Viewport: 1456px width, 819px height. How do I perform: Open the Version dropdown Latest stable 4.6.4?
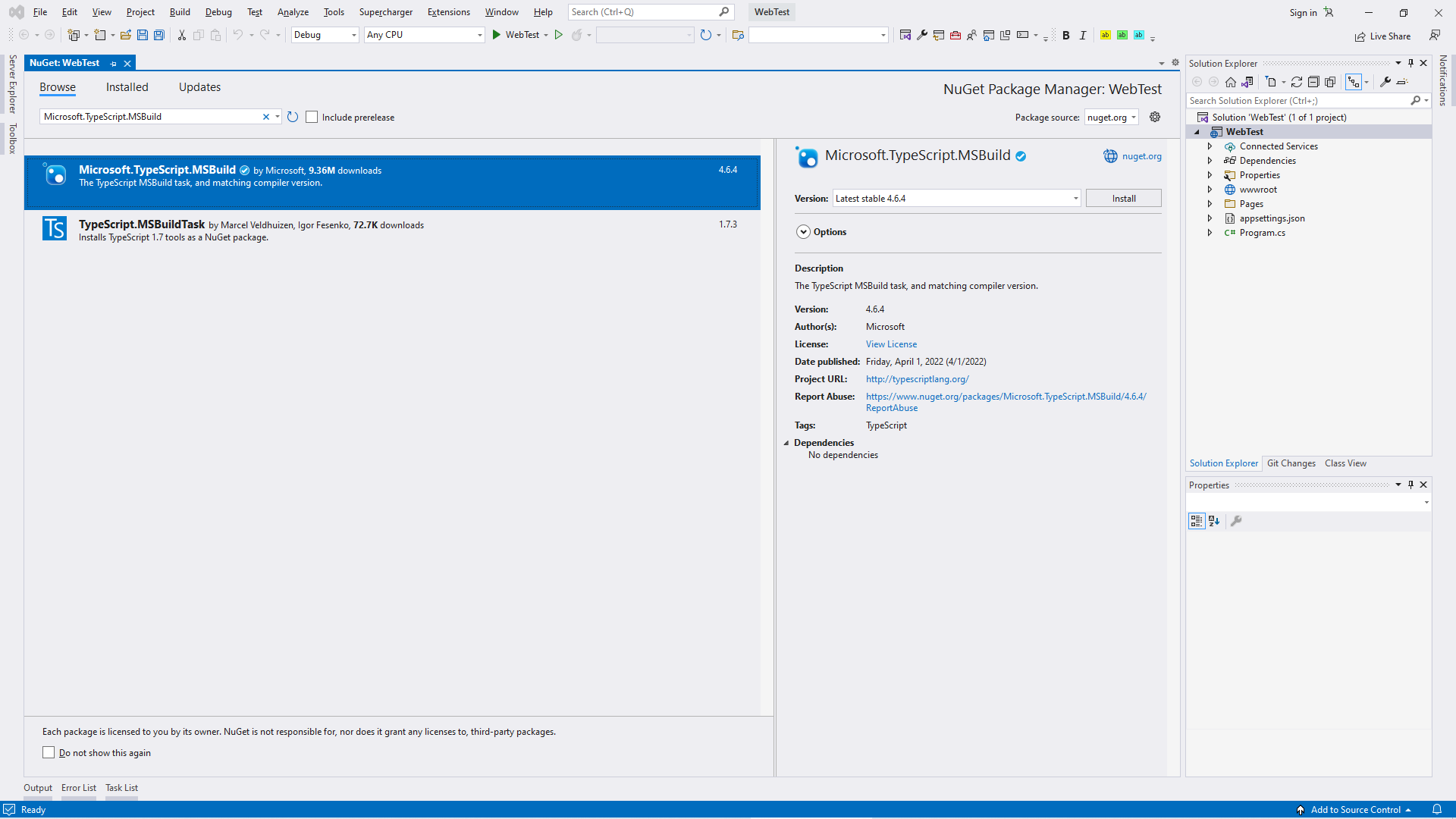(x=956, y=198)
